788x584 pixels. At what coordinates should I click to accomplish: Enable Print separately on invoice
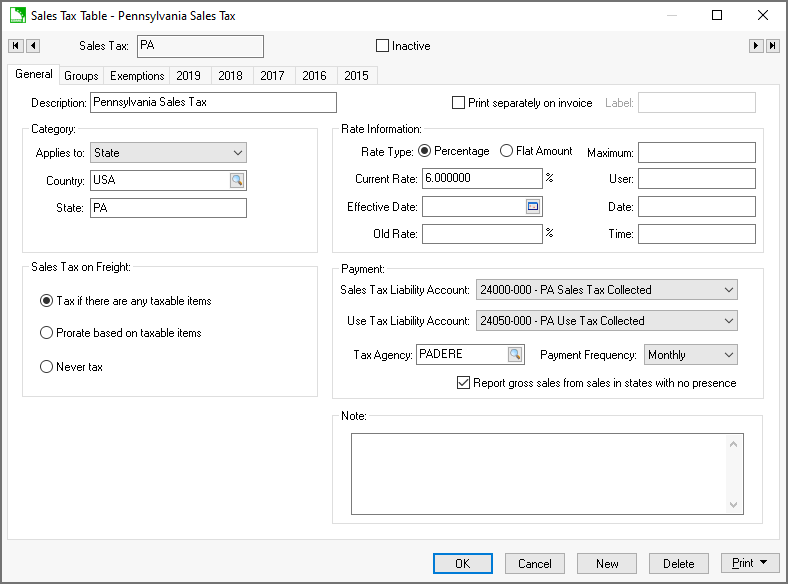pos(459,103)
